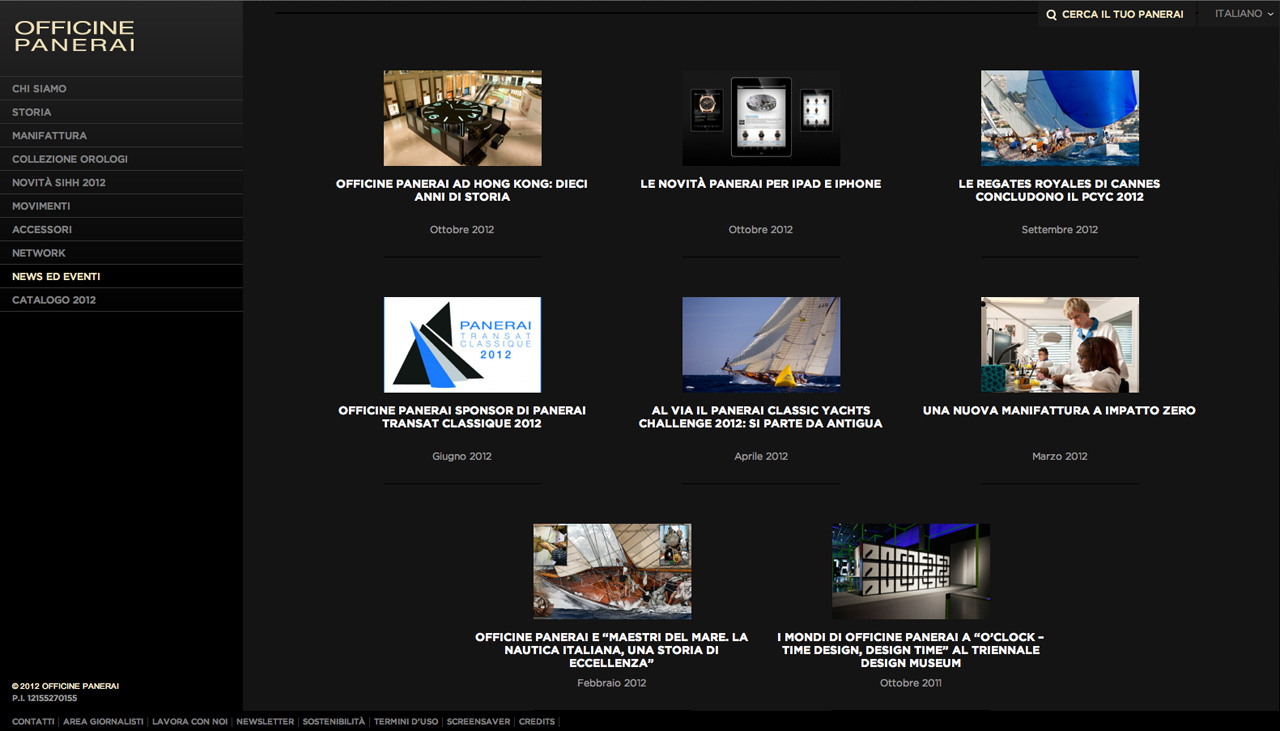
Task: Open Area Giornalisti in footer
Action: coord(103,722)
